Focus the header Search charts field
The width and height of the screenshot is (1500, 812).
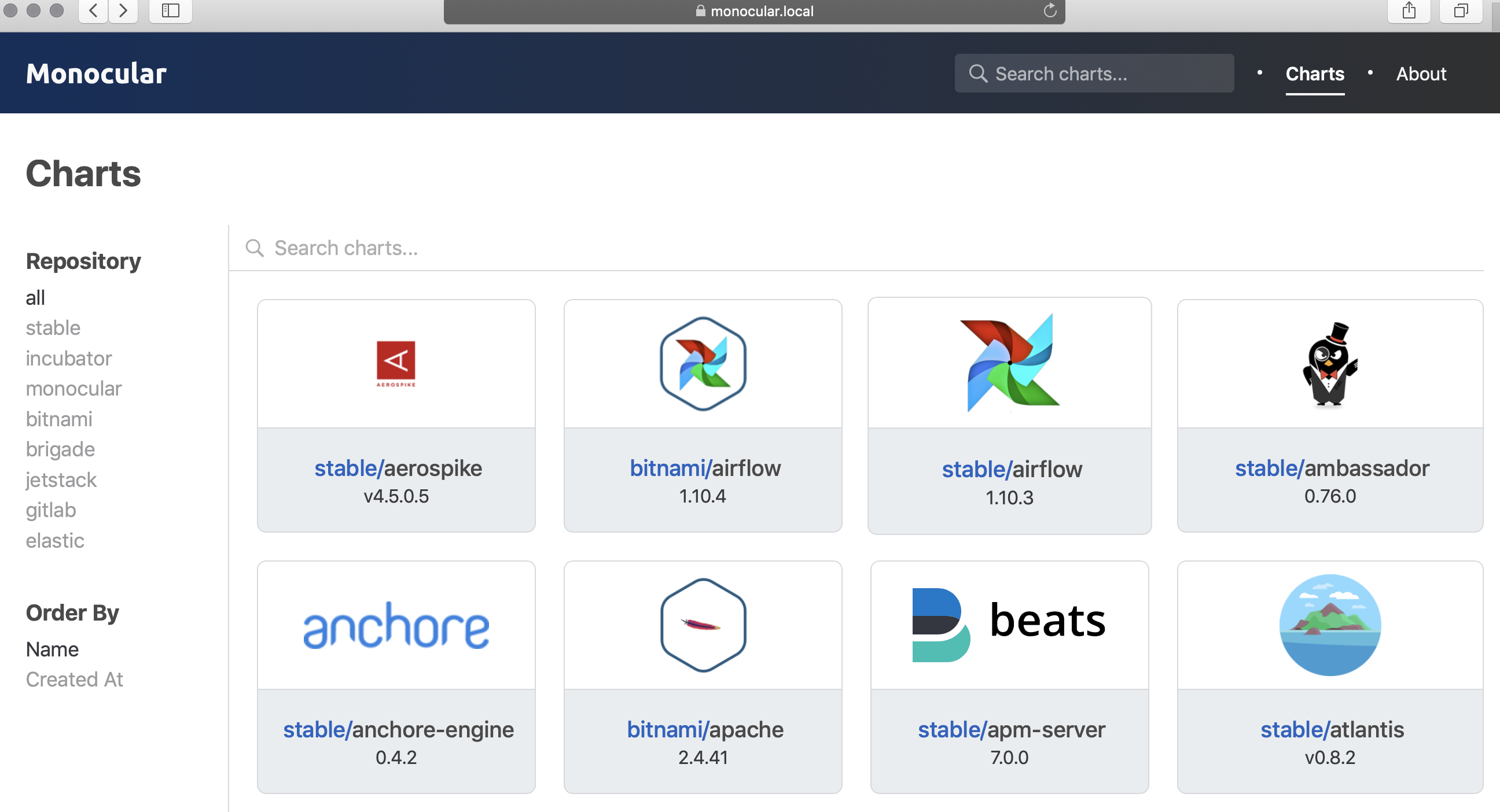pos(1095,74)
